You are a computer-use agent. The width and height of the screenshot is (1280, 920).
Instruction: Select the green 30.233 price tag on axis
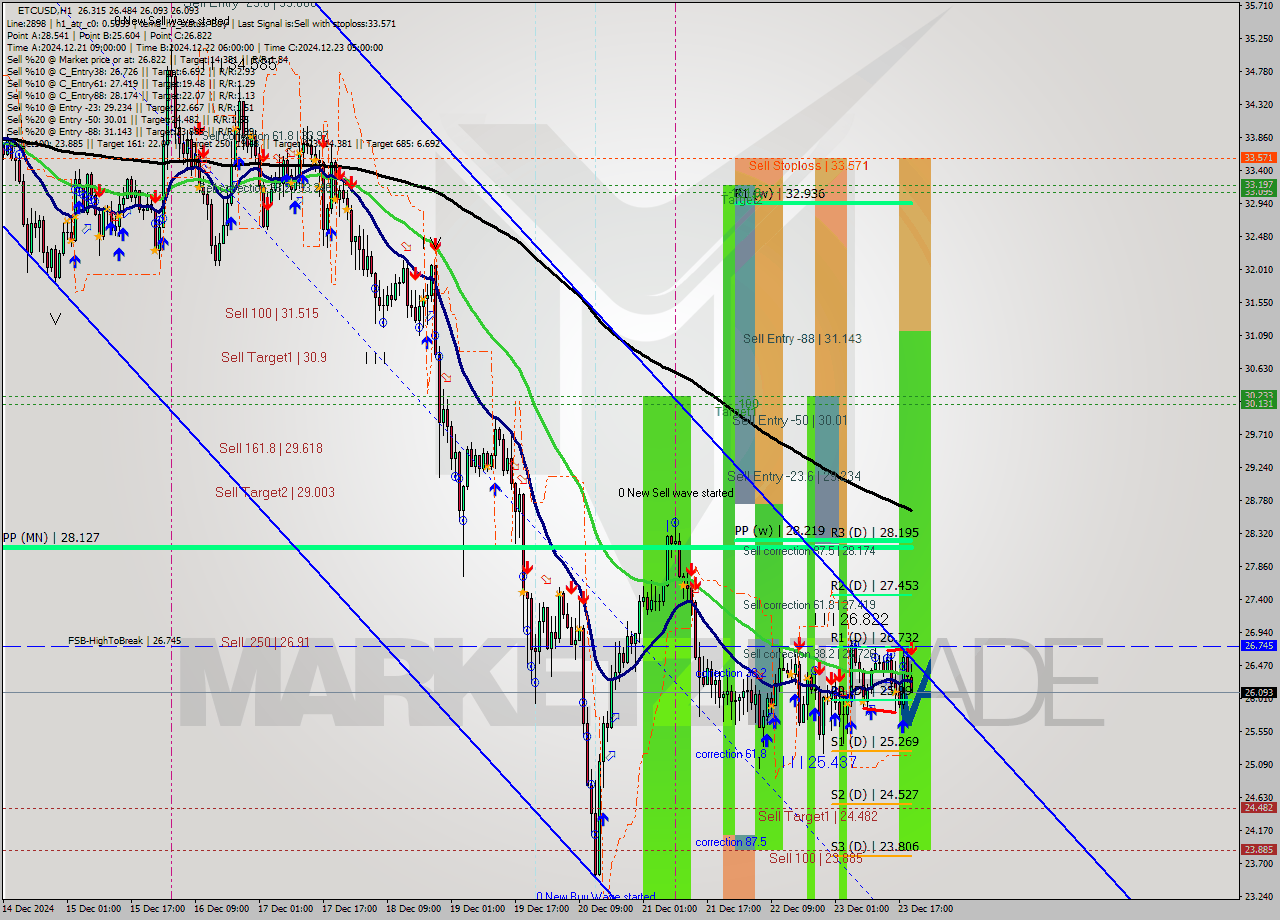tap(1257, 395)
